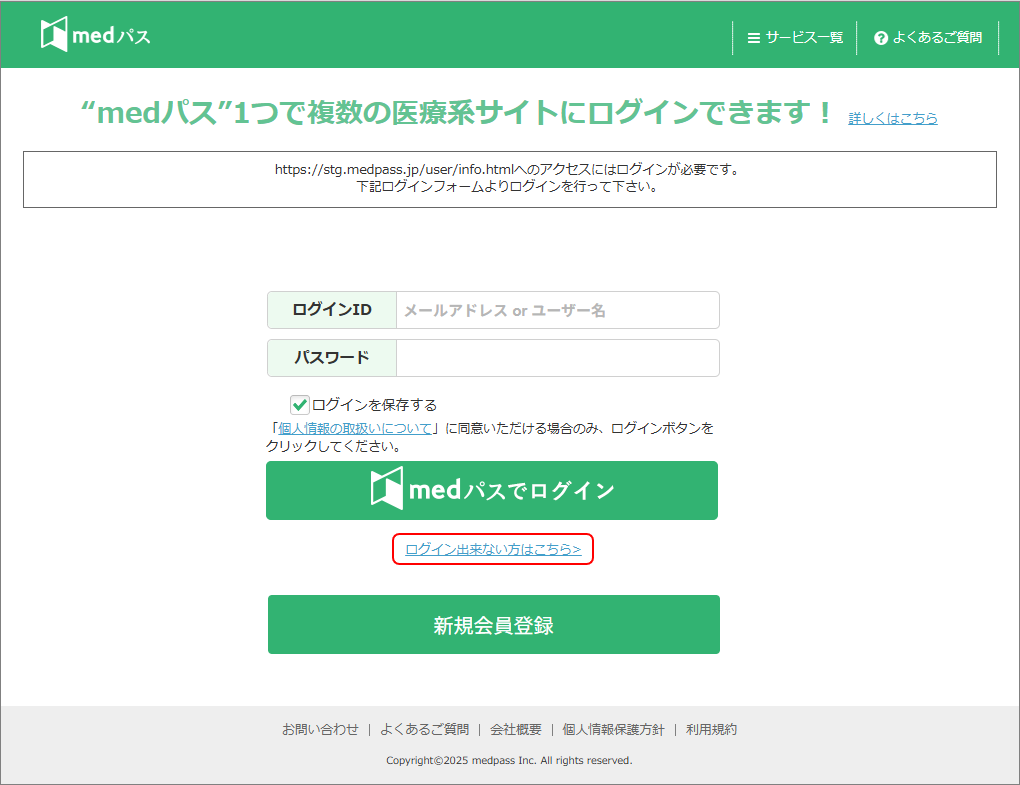Open 会社概要 footer link

click(516, 730)
